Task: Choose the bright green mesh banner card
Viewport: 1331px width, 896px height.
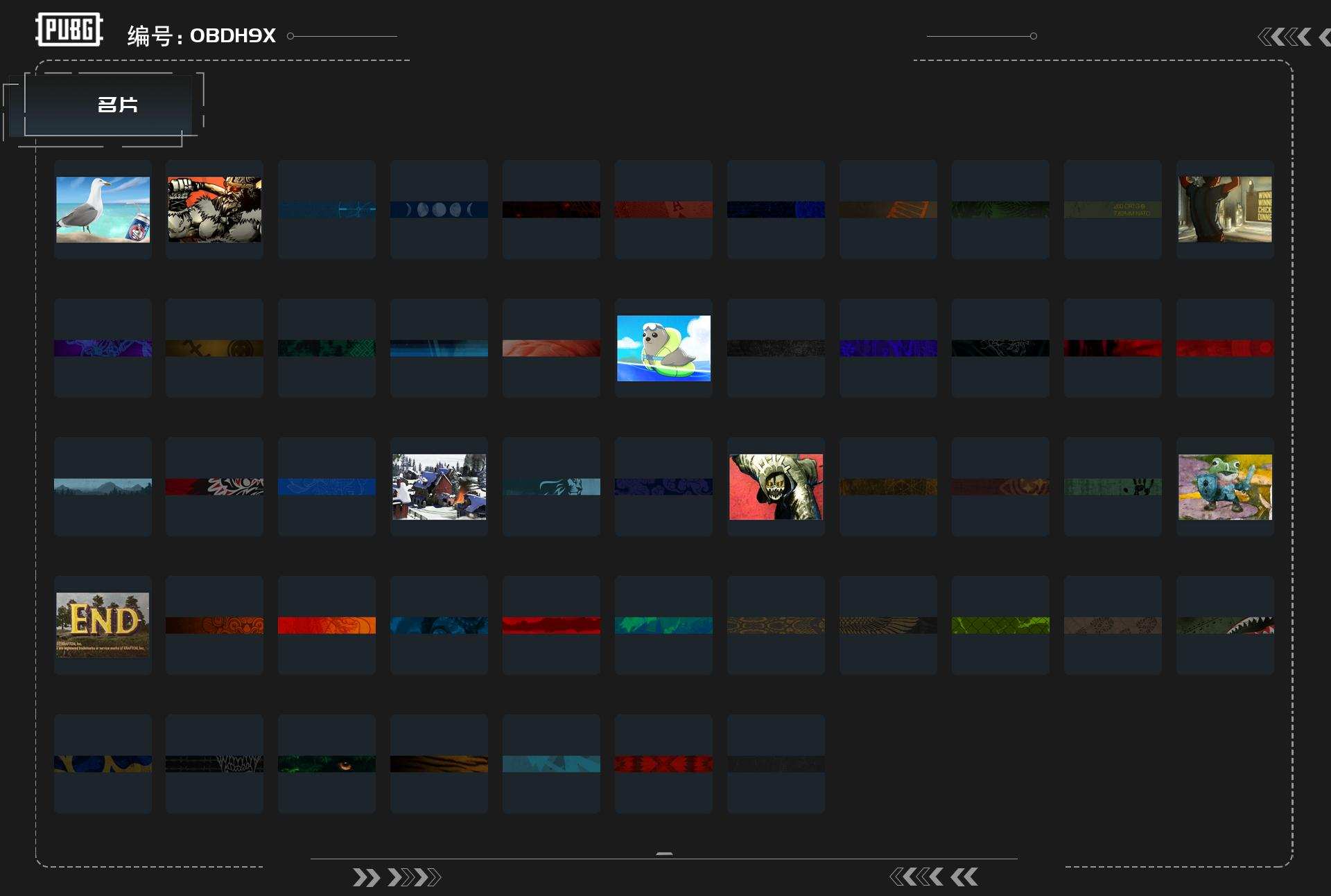Action: [1000, 625]
